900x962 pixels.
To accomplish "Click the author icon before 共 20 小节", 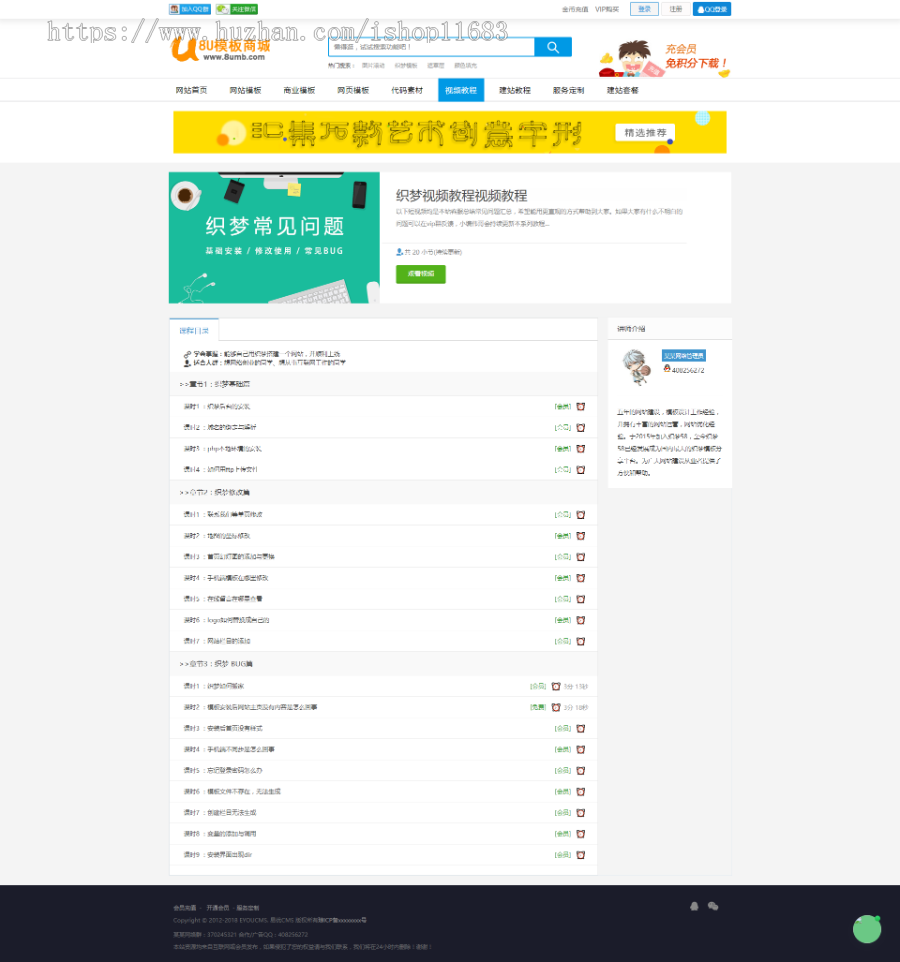I will coord(398,251).
